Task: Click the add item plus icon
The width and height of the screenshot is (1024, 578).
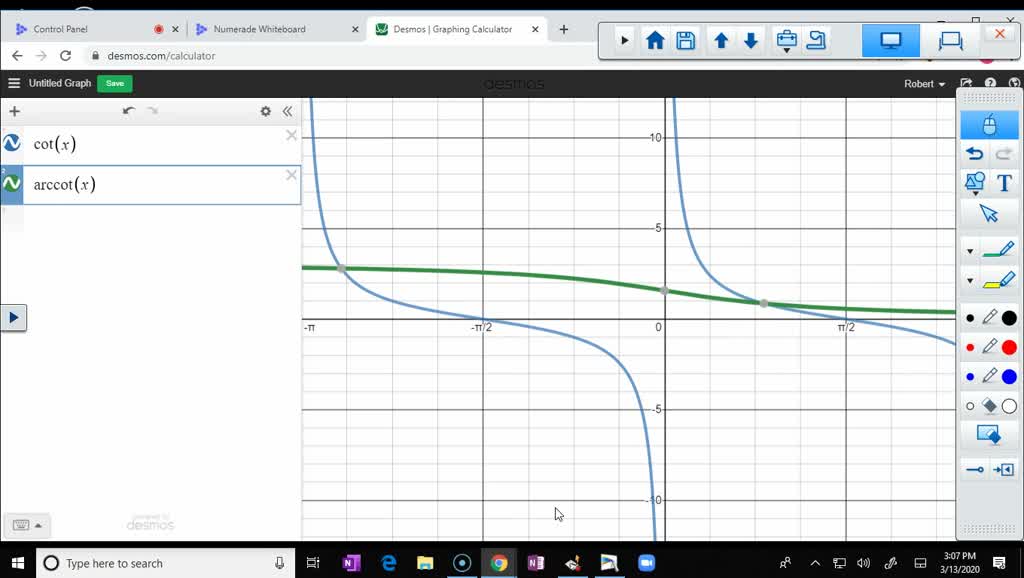Action: [x=14, y=112]
